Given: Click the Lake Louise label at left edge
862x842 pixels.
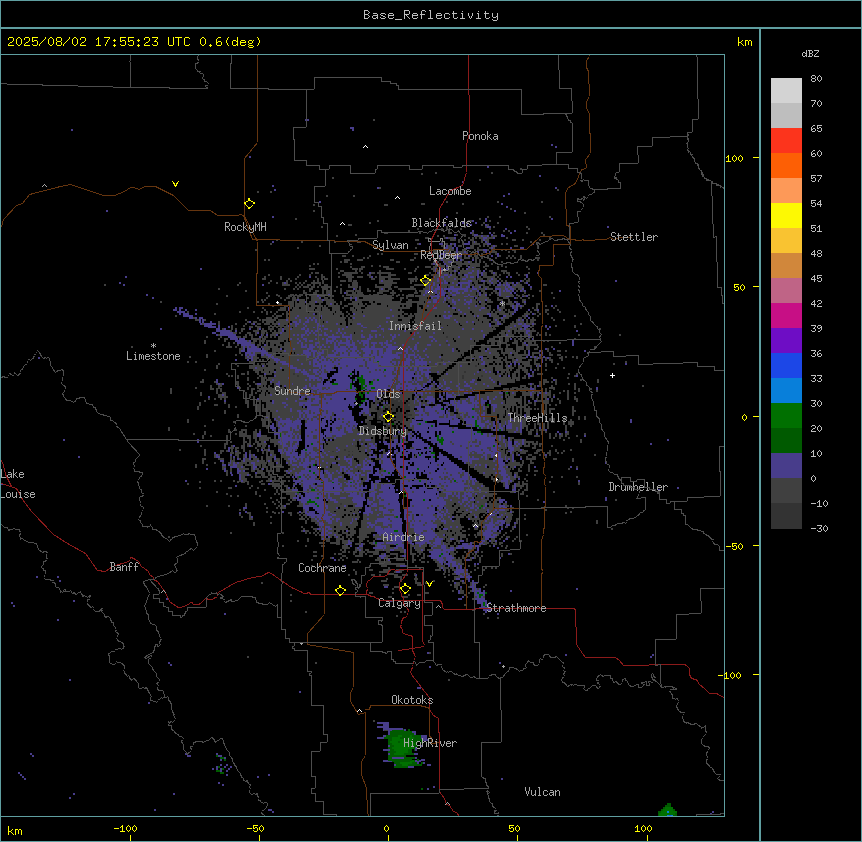Looking at the screenshot, I should point(18,484).
